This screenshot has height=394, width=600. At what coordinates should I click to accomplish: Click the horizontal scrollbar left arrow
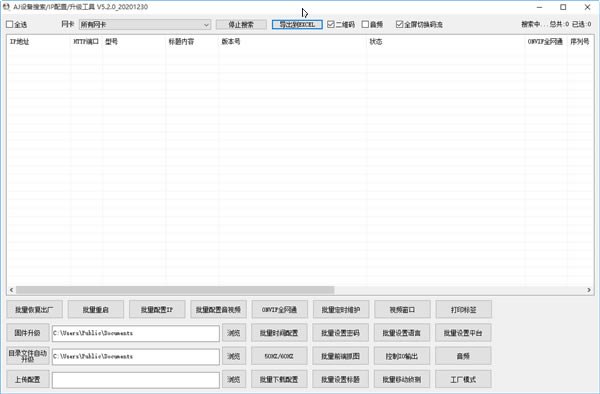[11, 290]
